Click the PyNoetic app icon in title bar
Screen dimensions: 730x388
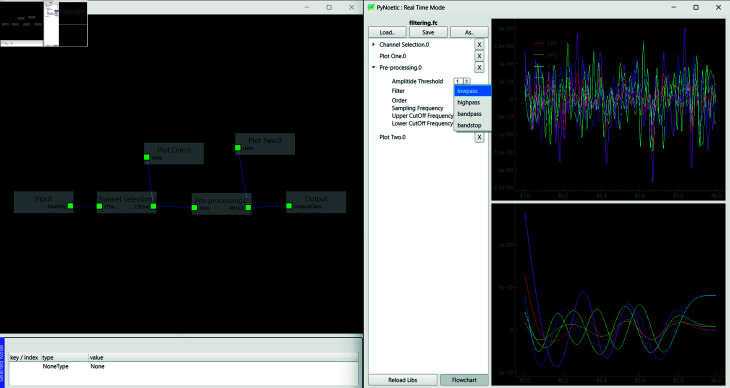(x=371, y=7)
